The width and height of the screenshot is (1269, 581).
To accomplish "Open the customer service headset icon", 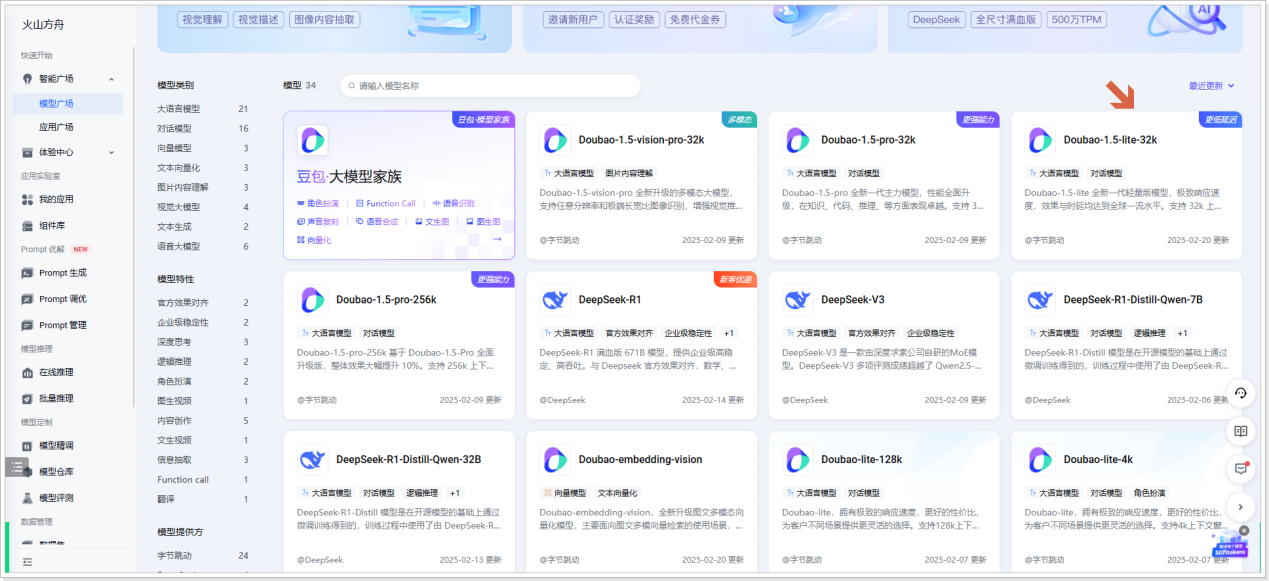I will pyautogui.click(x=1240, y=393).
